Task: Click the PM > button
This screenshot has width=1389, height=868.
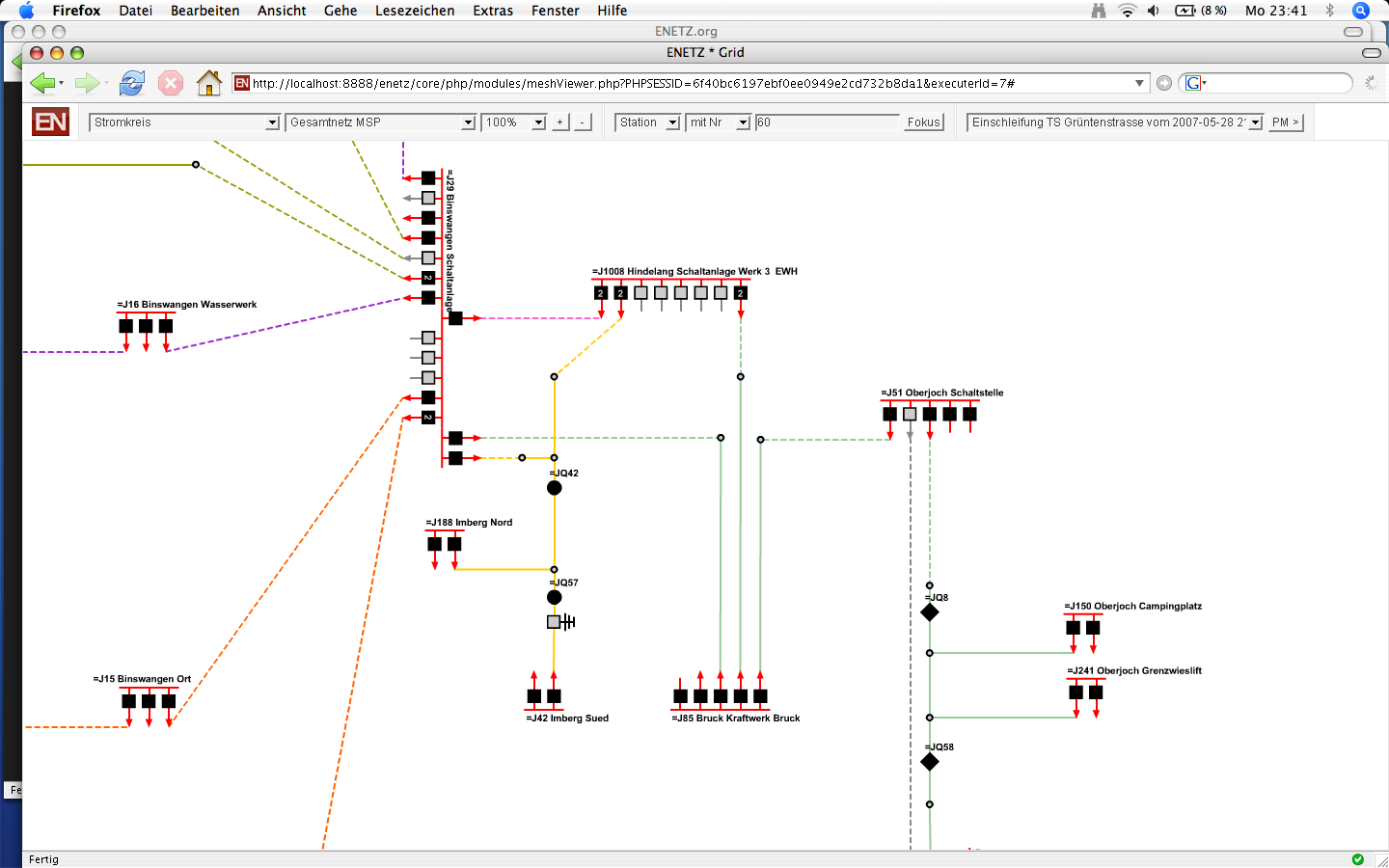Action: point(1285,122)
